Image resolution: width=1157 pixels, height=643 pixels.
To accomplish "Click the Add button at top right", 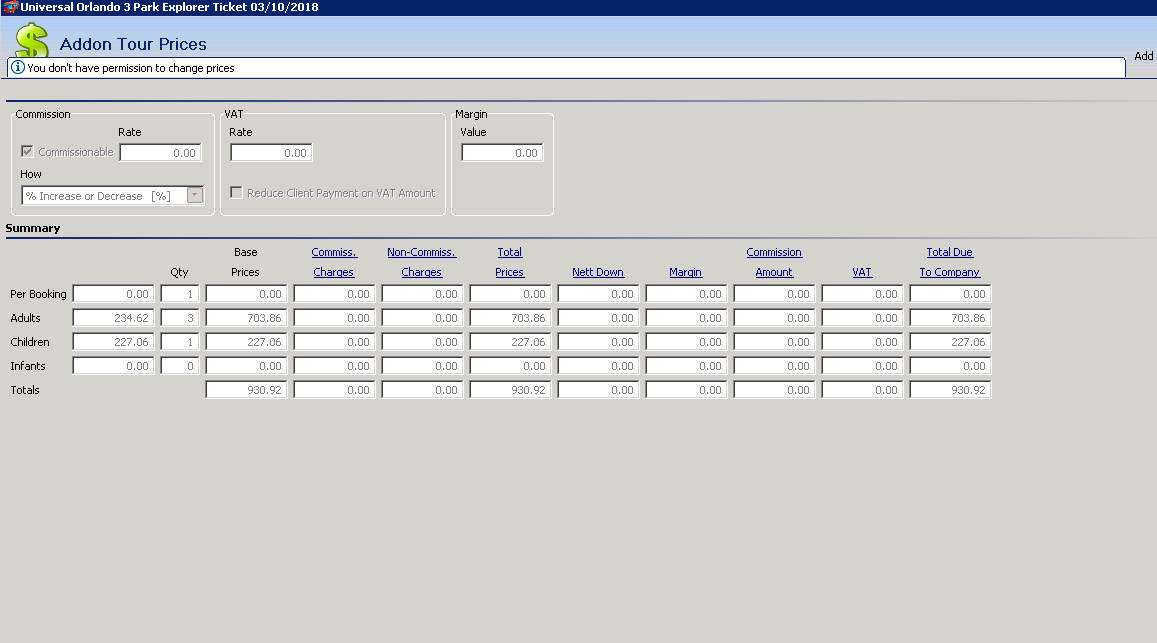I will tap(1144, 56).
